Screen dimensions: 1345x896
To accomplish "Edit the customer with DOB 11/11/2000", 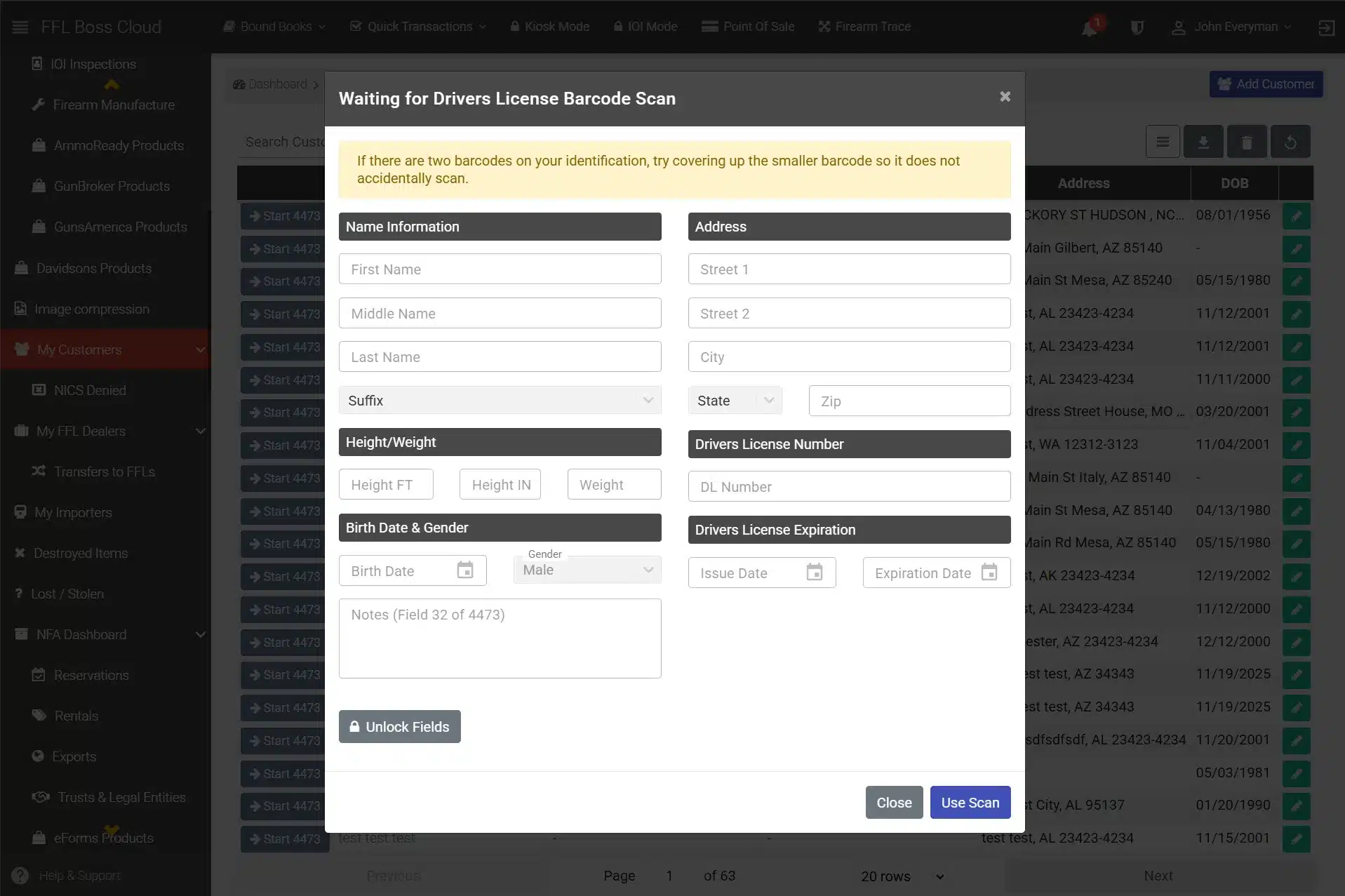I will coord(1297,380).
